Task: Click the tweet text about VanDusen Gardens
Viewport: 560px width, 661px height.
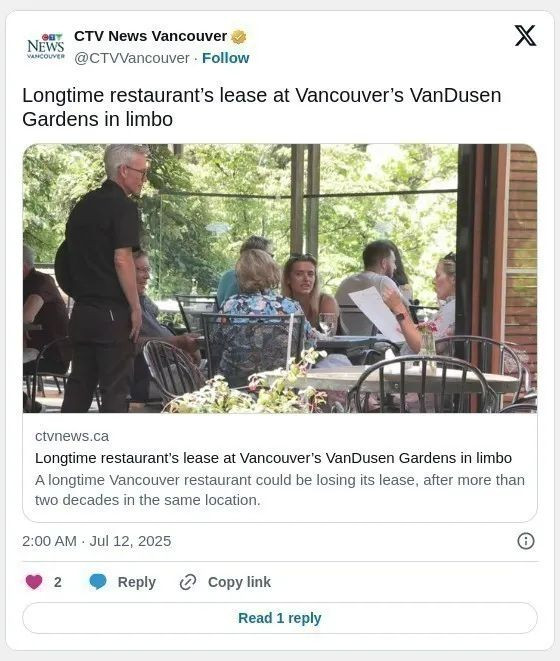Action: tap(262, 107)
